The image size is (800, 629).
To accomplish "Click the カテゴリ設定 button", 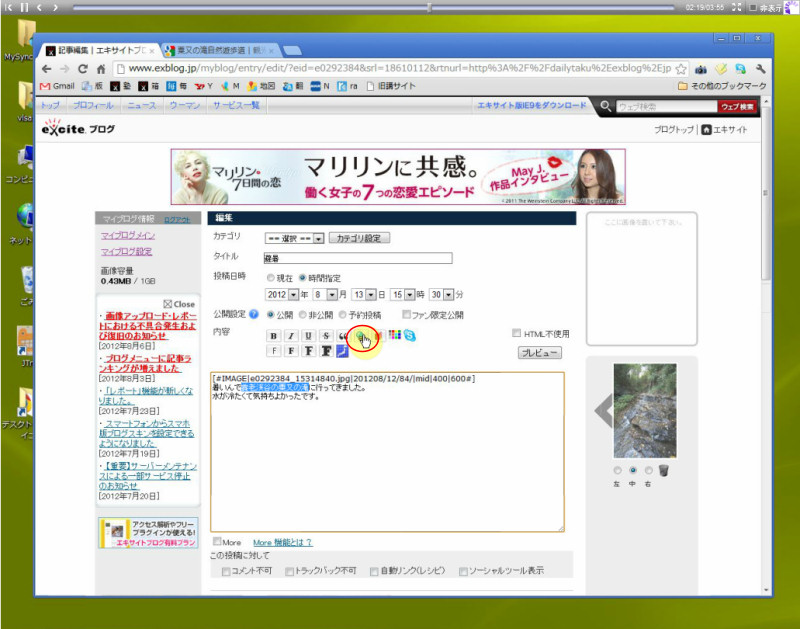I will [x=359, y=238].
